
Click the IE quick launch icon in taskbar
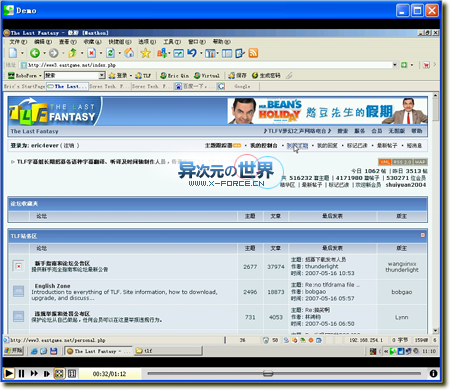[34, 351]
